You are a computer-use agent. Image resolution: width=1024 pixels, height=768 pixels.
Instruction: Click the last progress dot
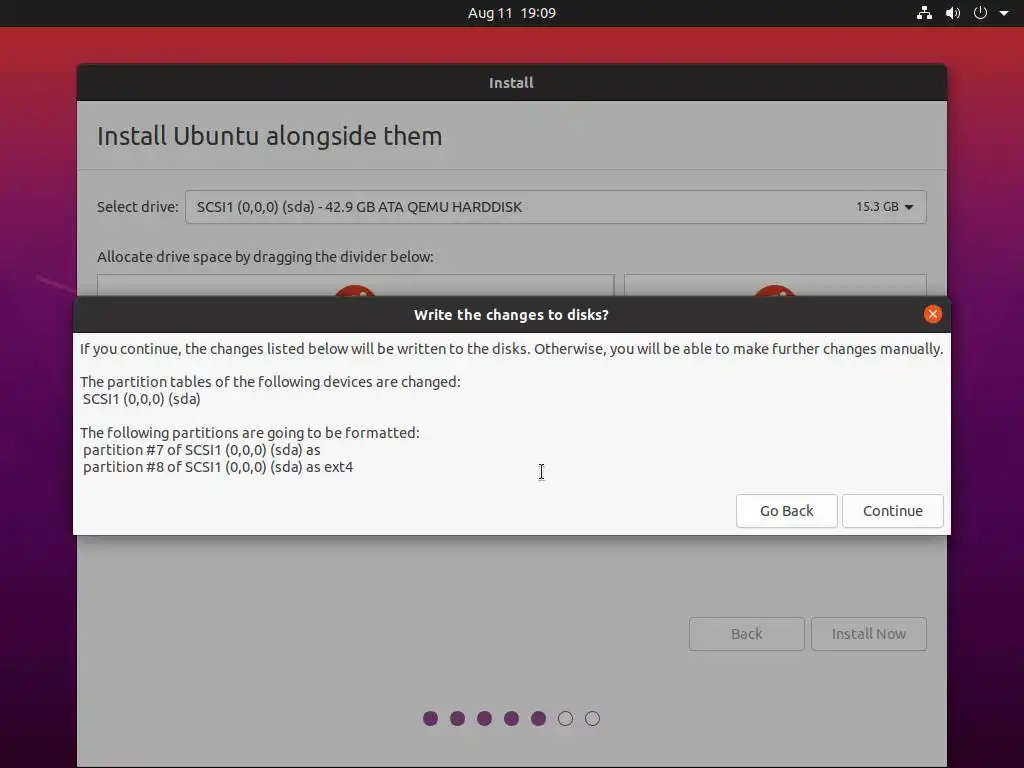coord(592,718)
